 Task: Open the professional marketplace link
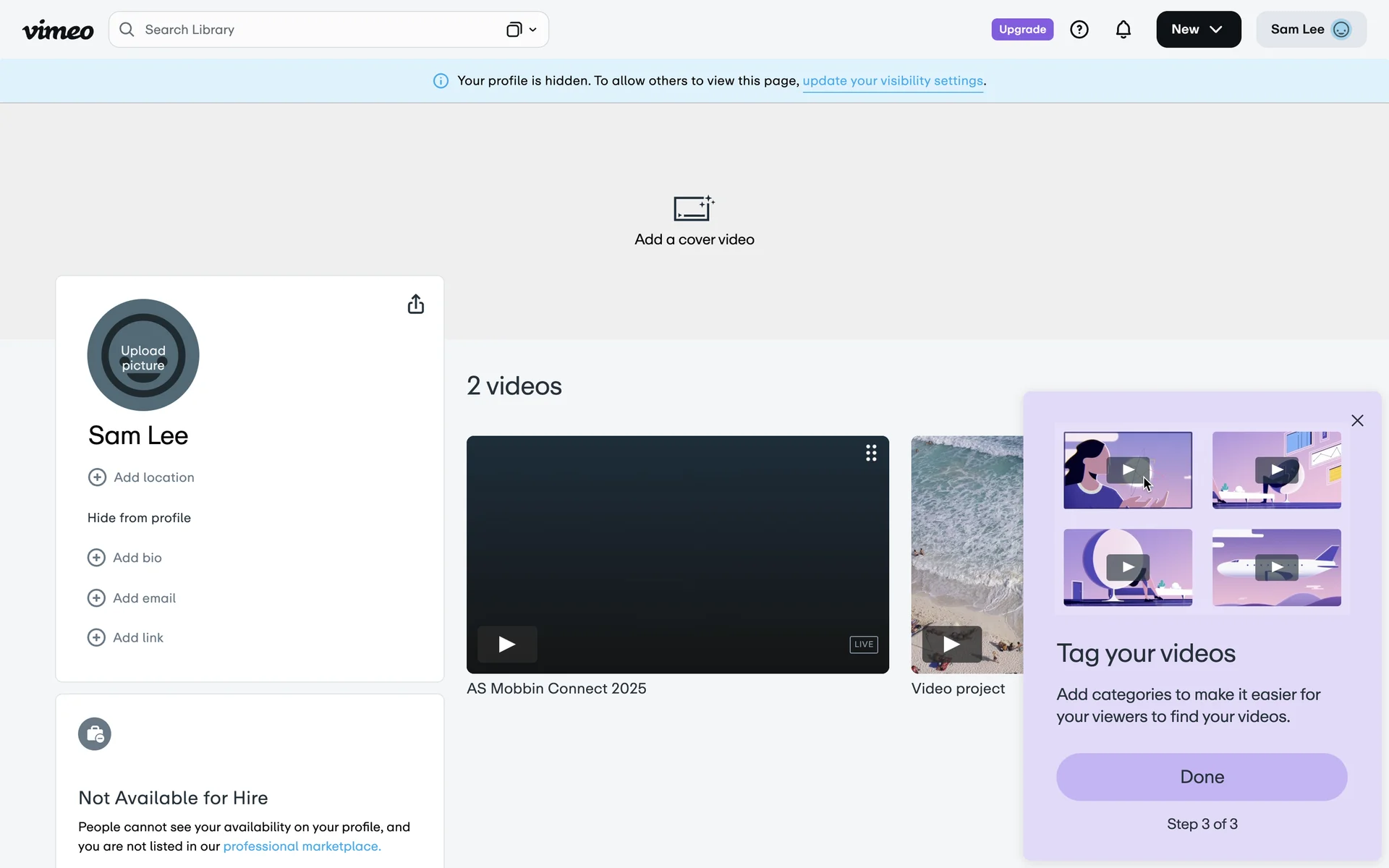302,846
